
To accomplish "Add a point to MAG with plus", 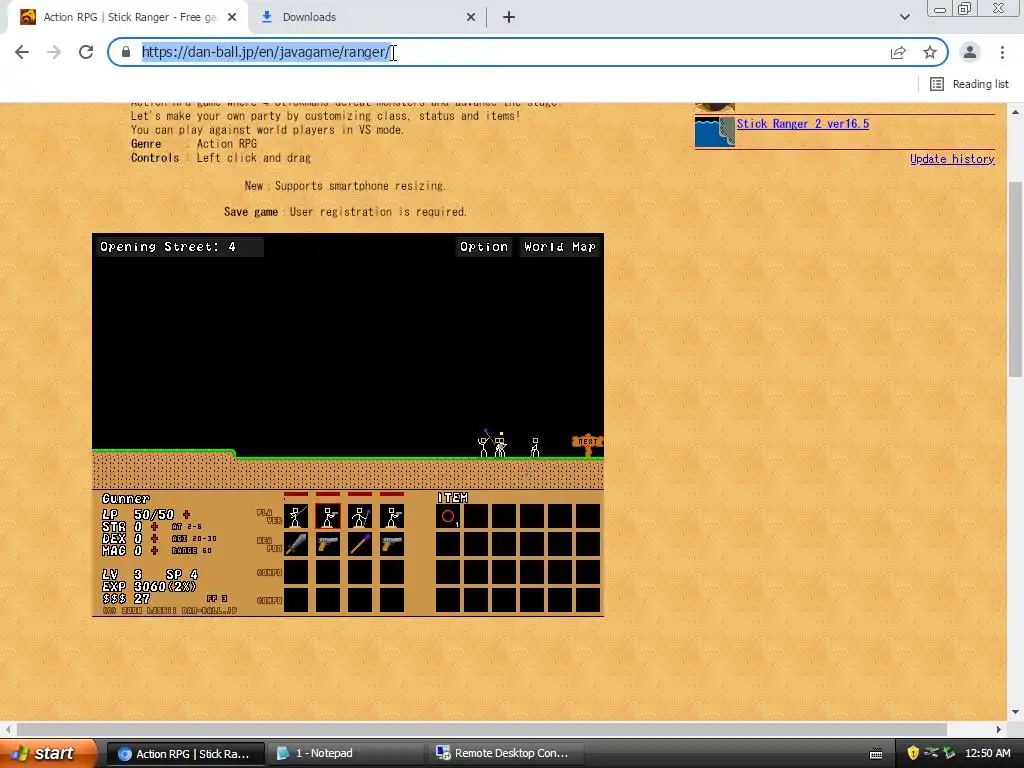I will [154, 551].
